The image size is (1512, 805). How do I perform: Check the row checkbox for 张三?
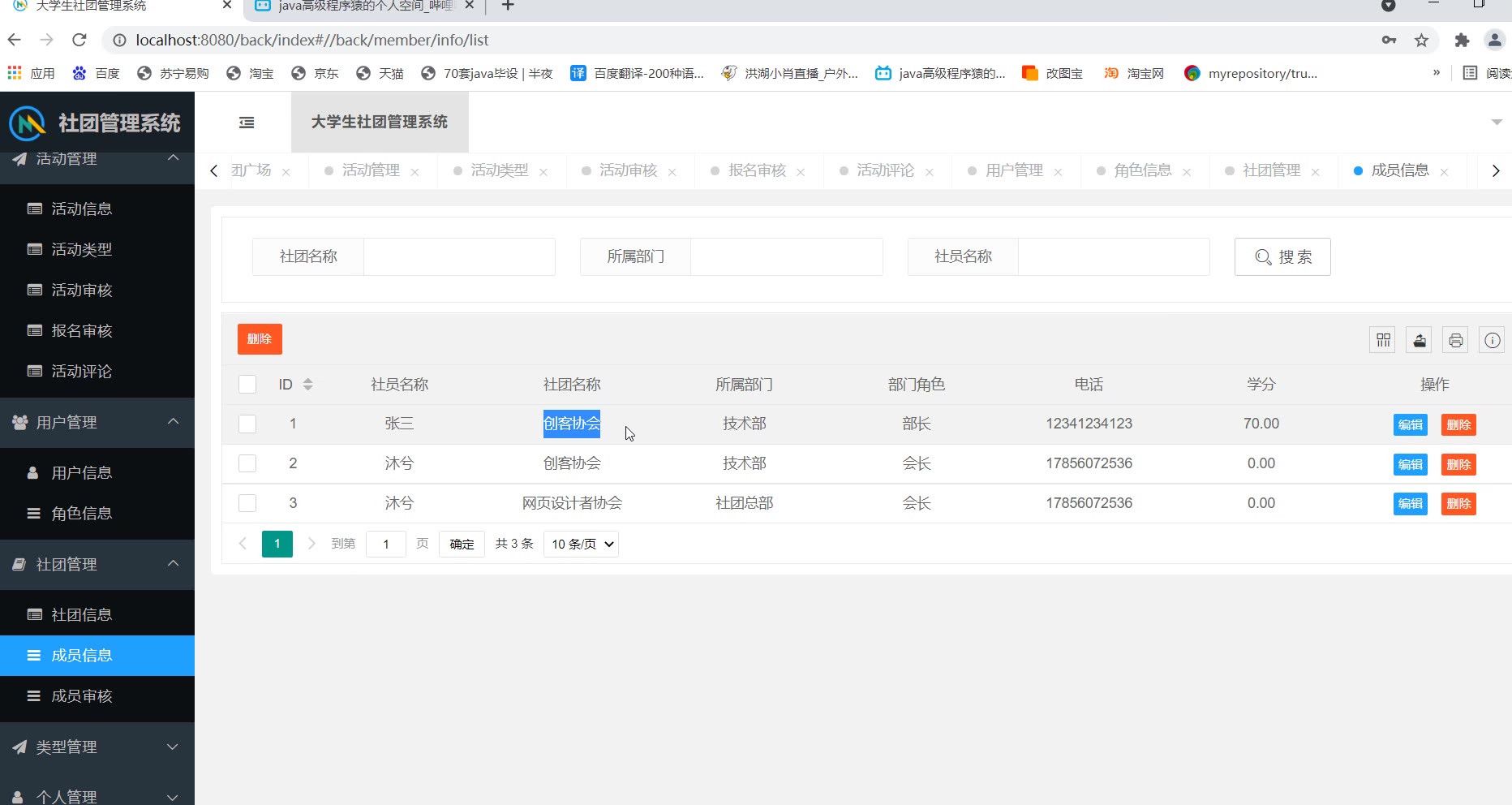247,424
